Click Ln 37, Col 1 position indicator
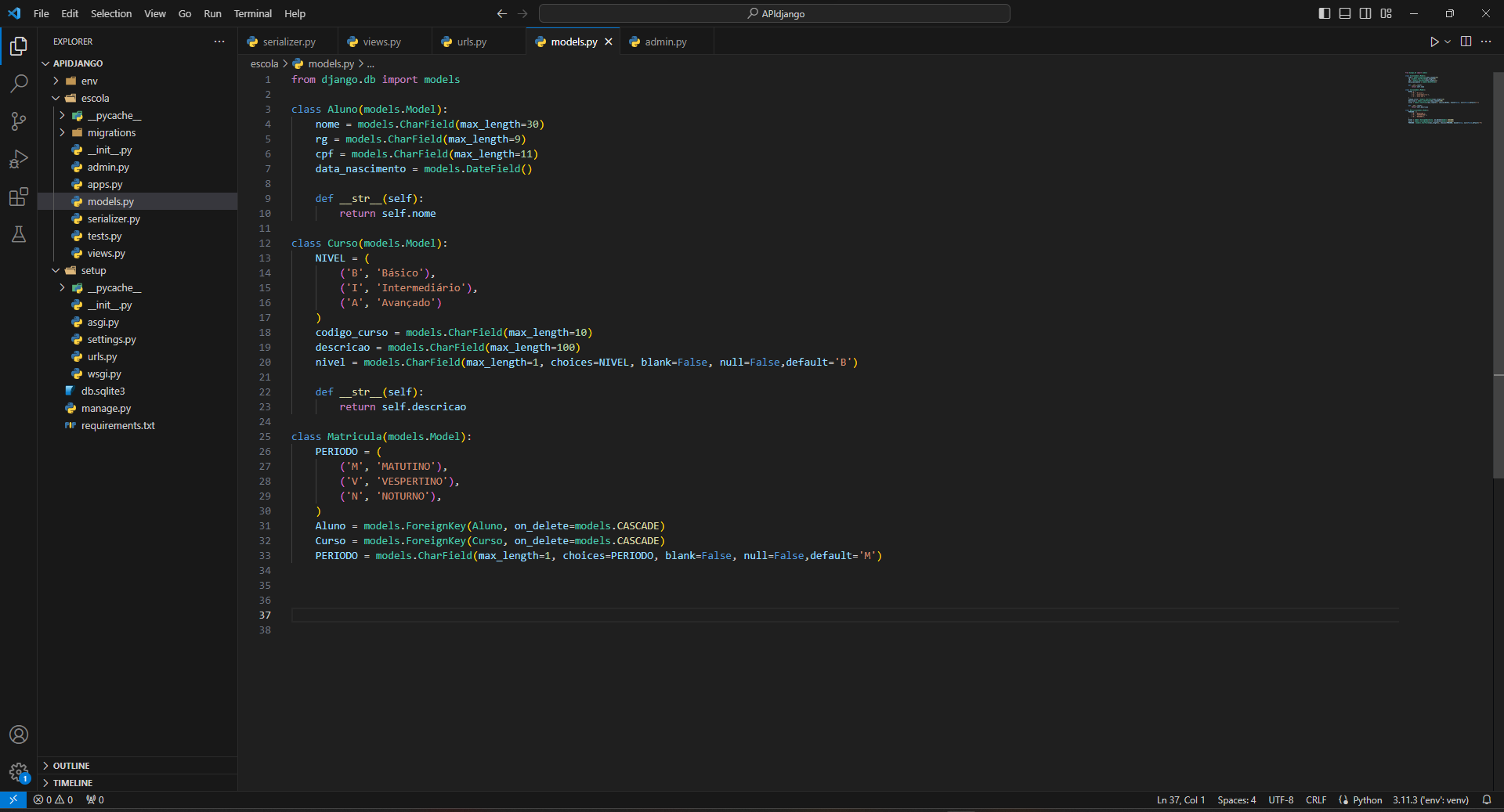 click(1180, 799)
